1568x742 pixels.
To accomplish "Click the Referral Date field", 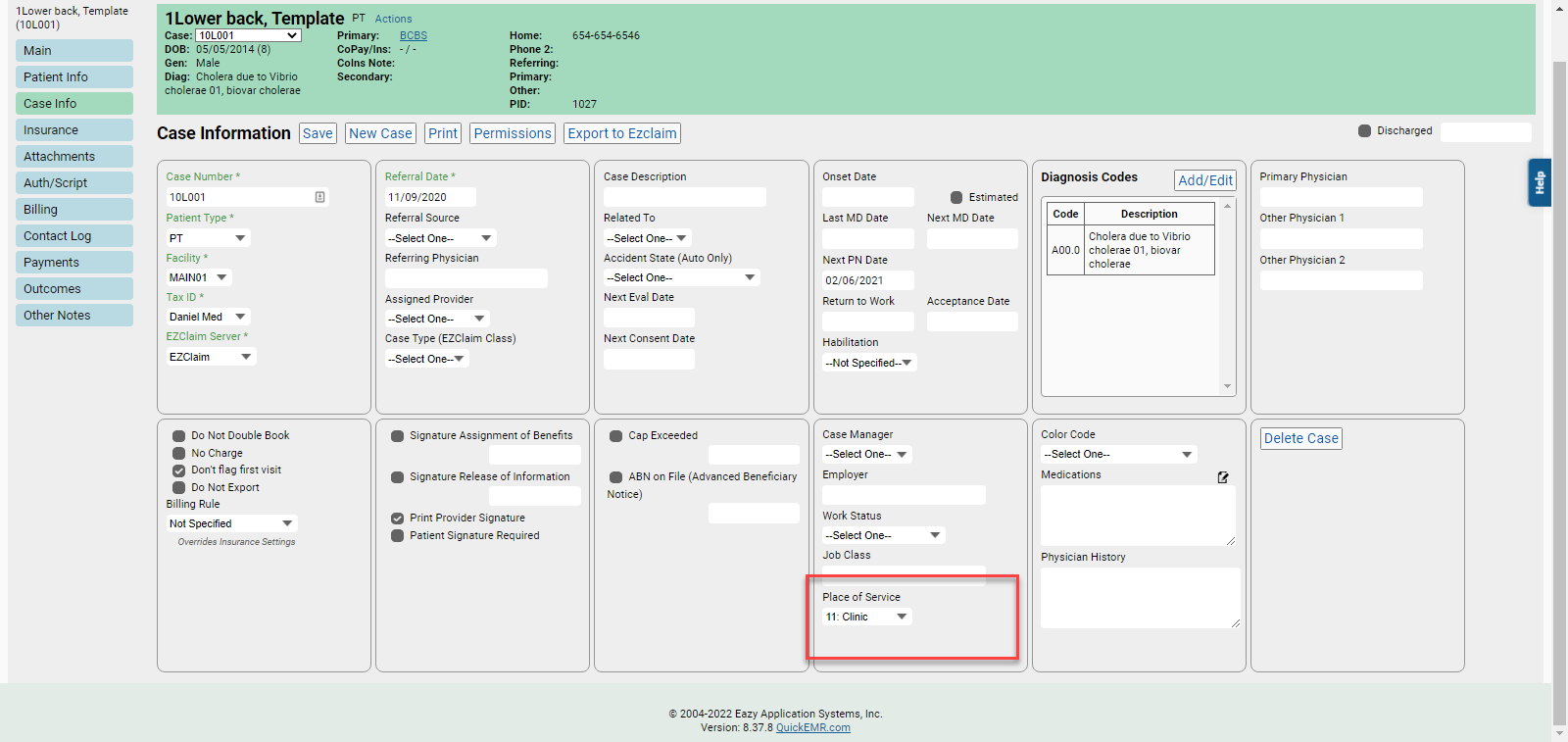I will pyautogui.click(x=430, y=197).
